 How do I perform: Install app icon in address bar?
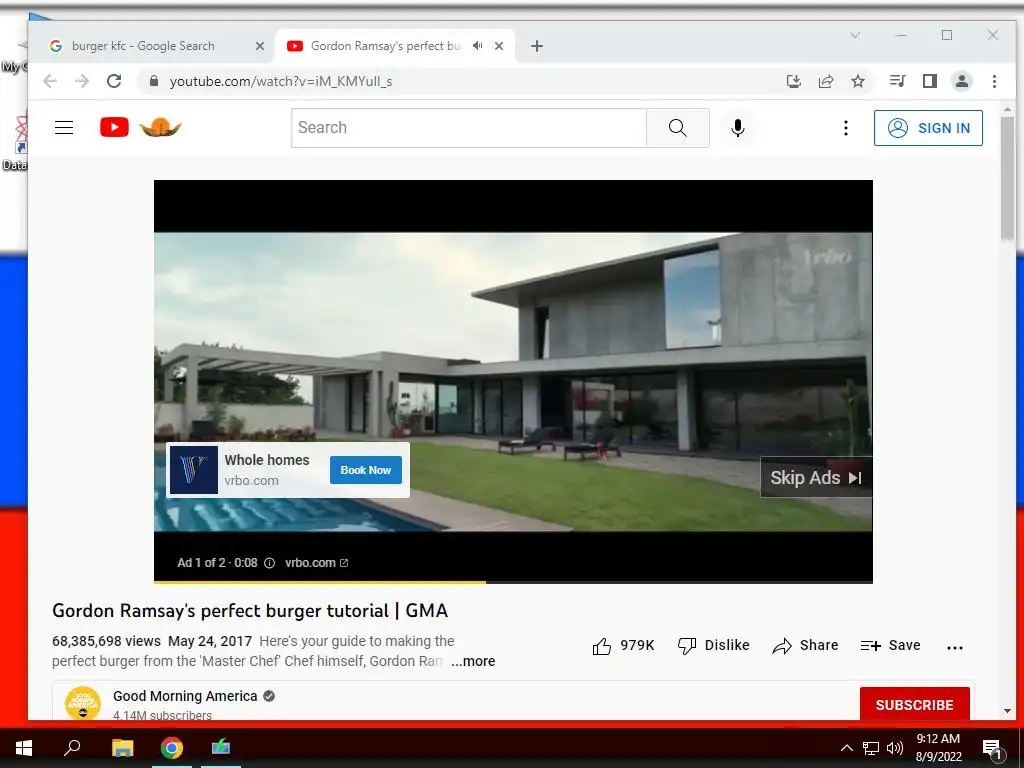click(x=793, y=81)
